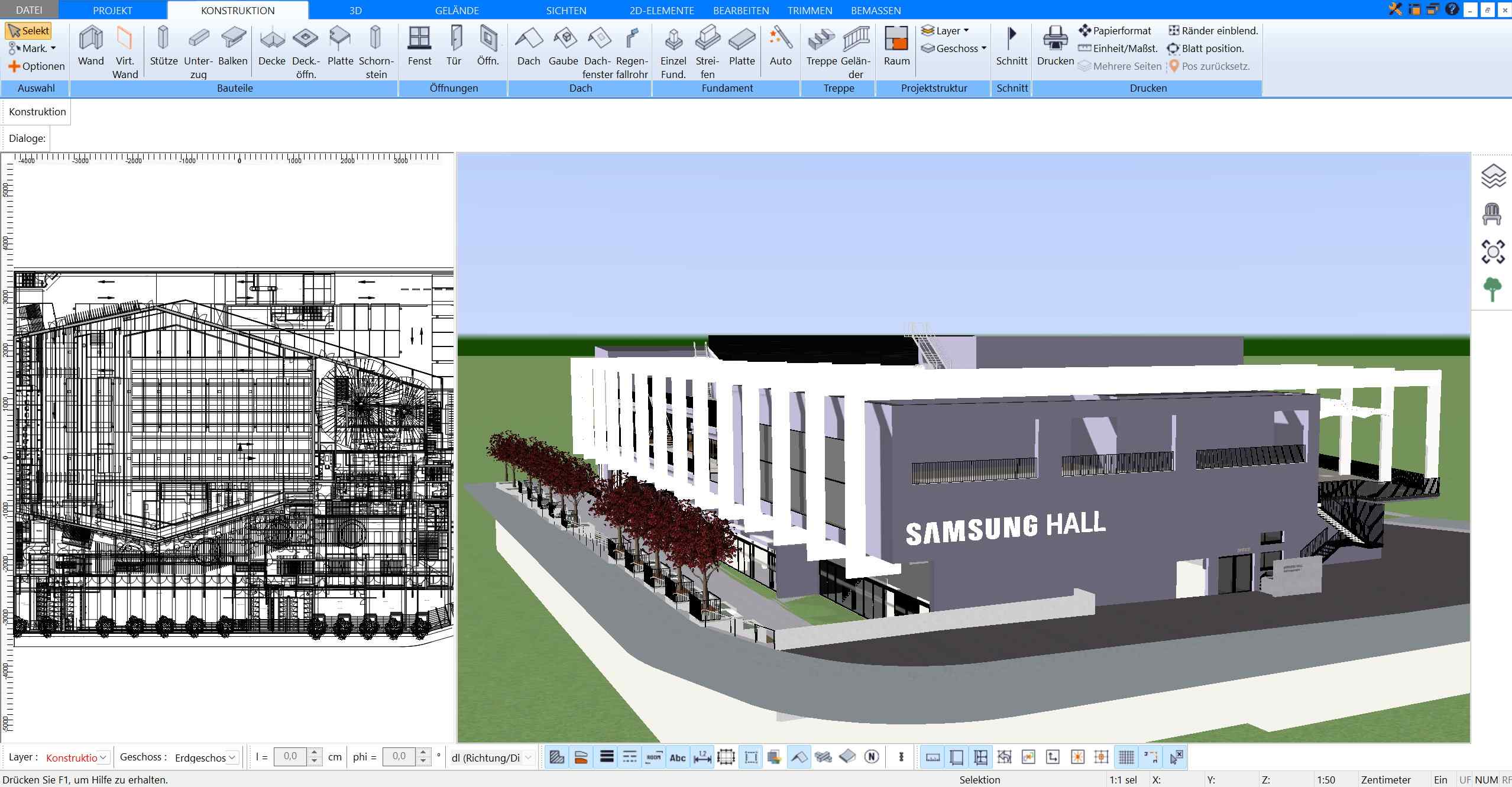
Task: Switch to the PROJEKT tab
Action: pyautogui.click(x=112, y=10)
